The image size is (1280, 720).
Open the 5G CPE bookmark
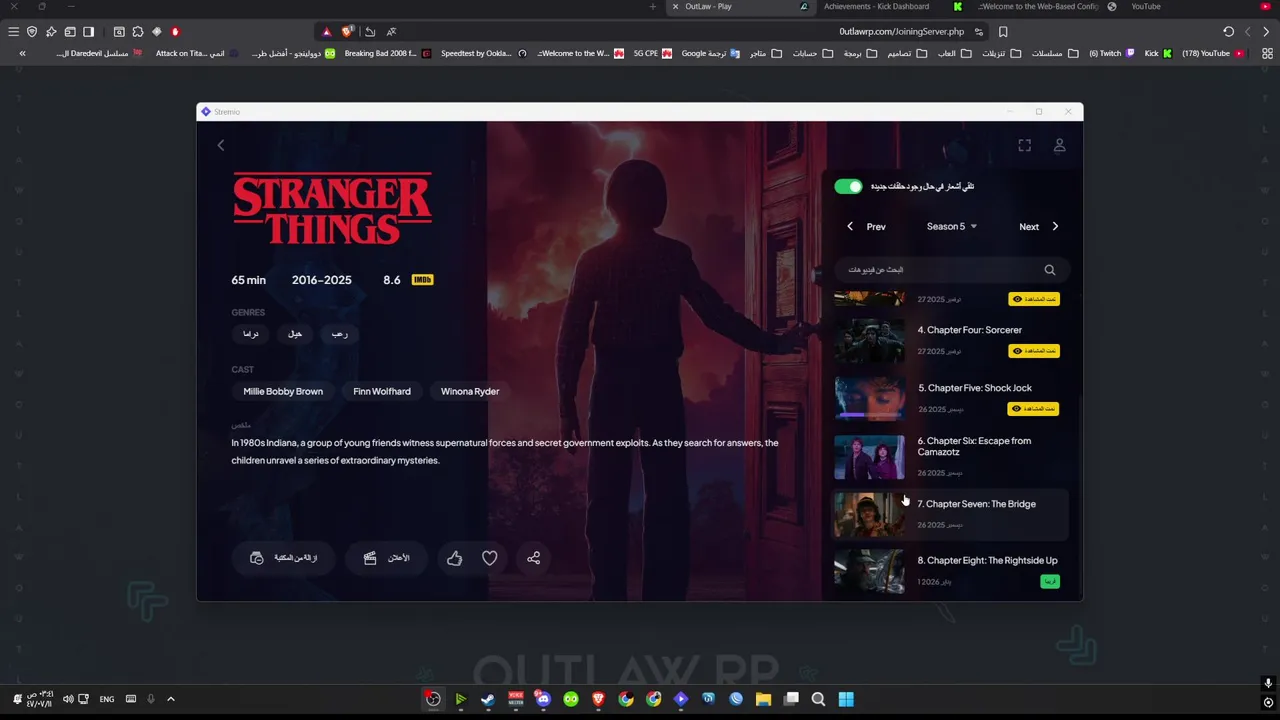point(653,53)
